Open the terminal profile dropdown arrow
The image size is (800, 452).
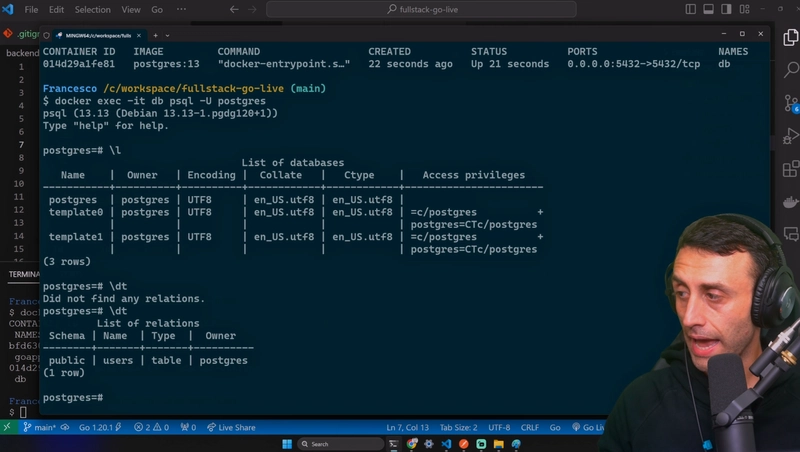tap(167, 35)
